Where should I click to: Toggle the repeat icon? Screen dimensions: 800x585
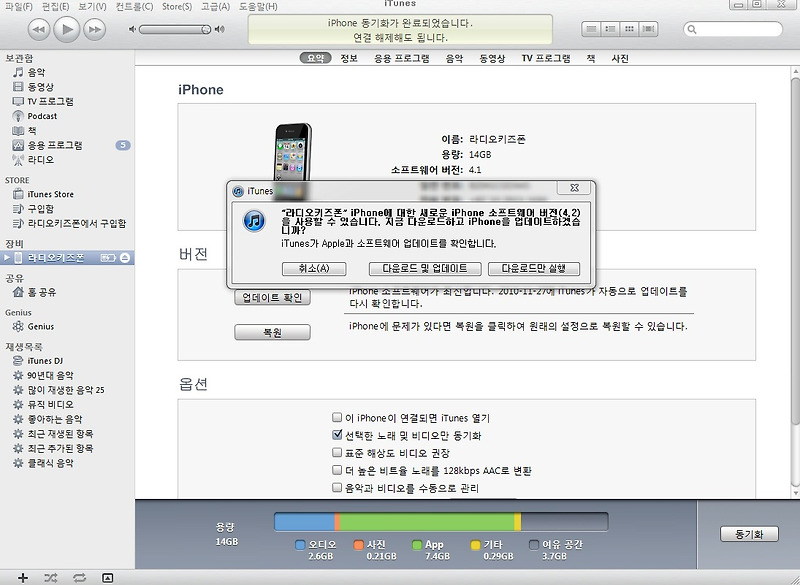[79, 577]
